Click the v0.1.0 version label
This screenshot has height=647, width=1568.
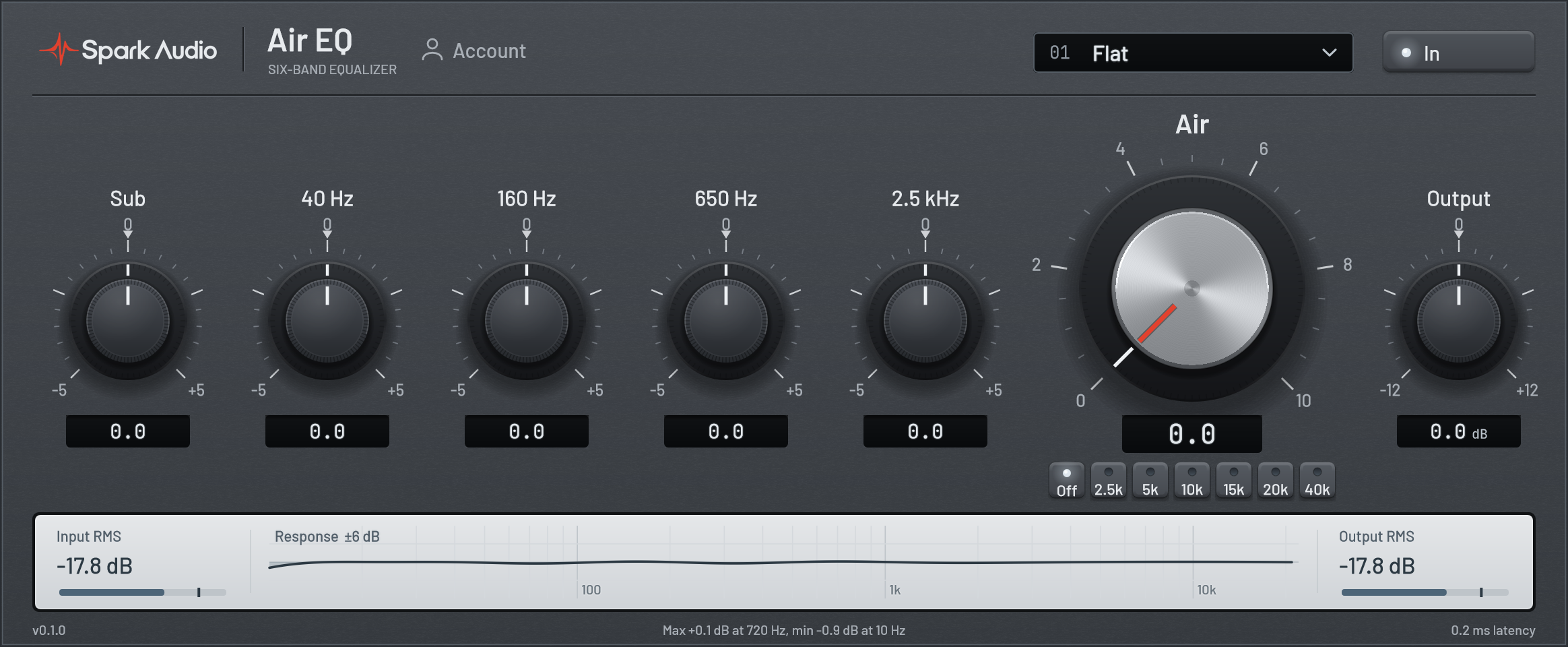click(x=49, y=630)
